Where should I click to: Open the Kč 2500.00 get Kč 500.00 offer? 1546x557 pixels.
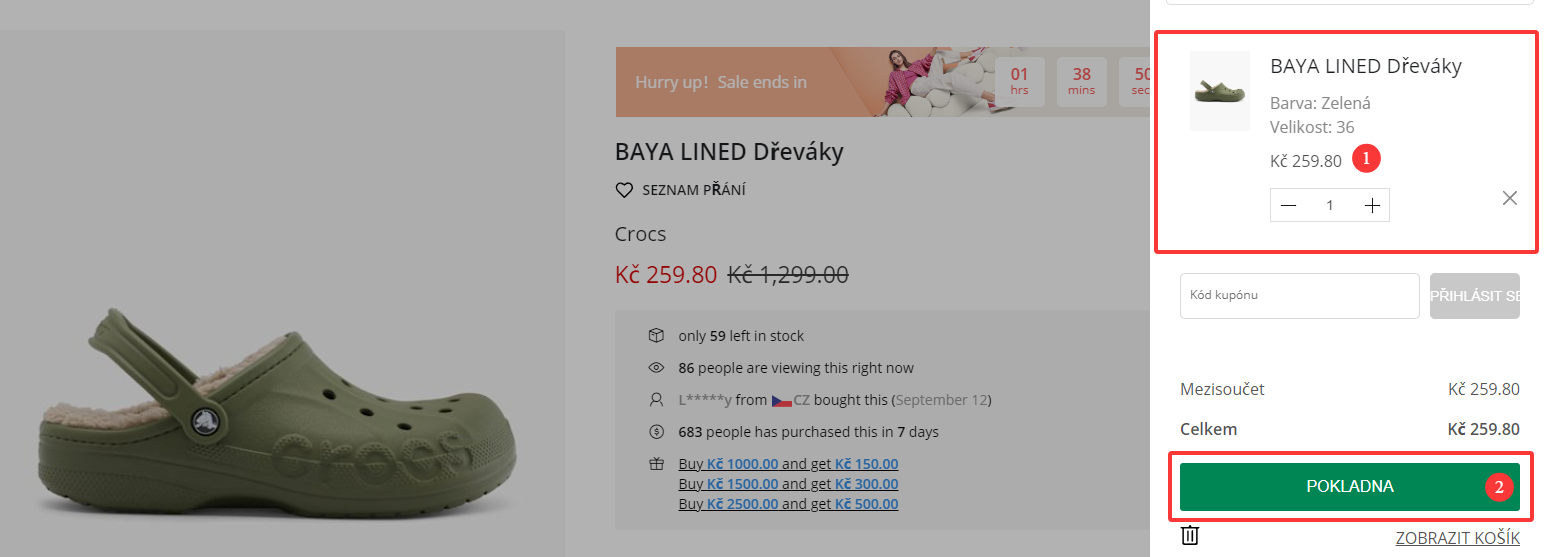coord(788,504)
